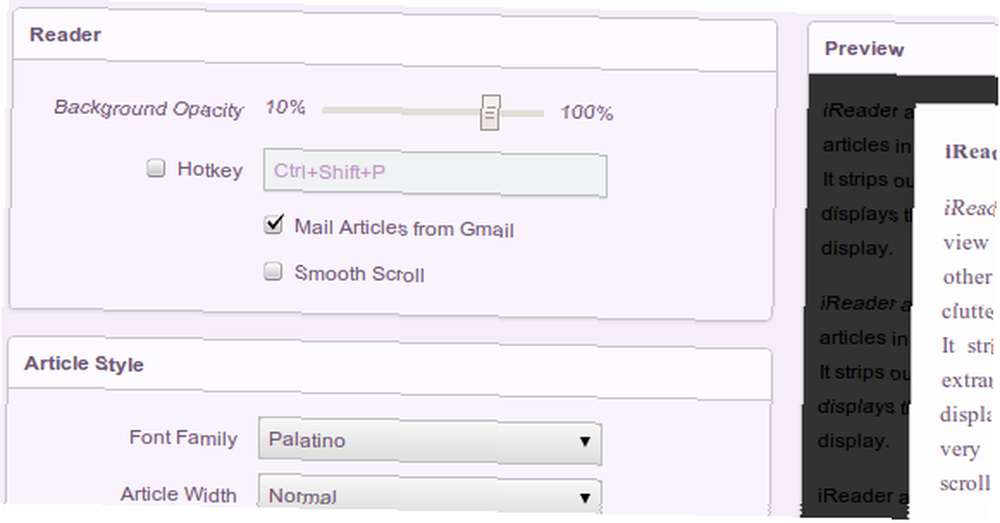The image size is (1000, 523).
Task: Enable the Hotkey checkbox
Action: coord(156,168)
